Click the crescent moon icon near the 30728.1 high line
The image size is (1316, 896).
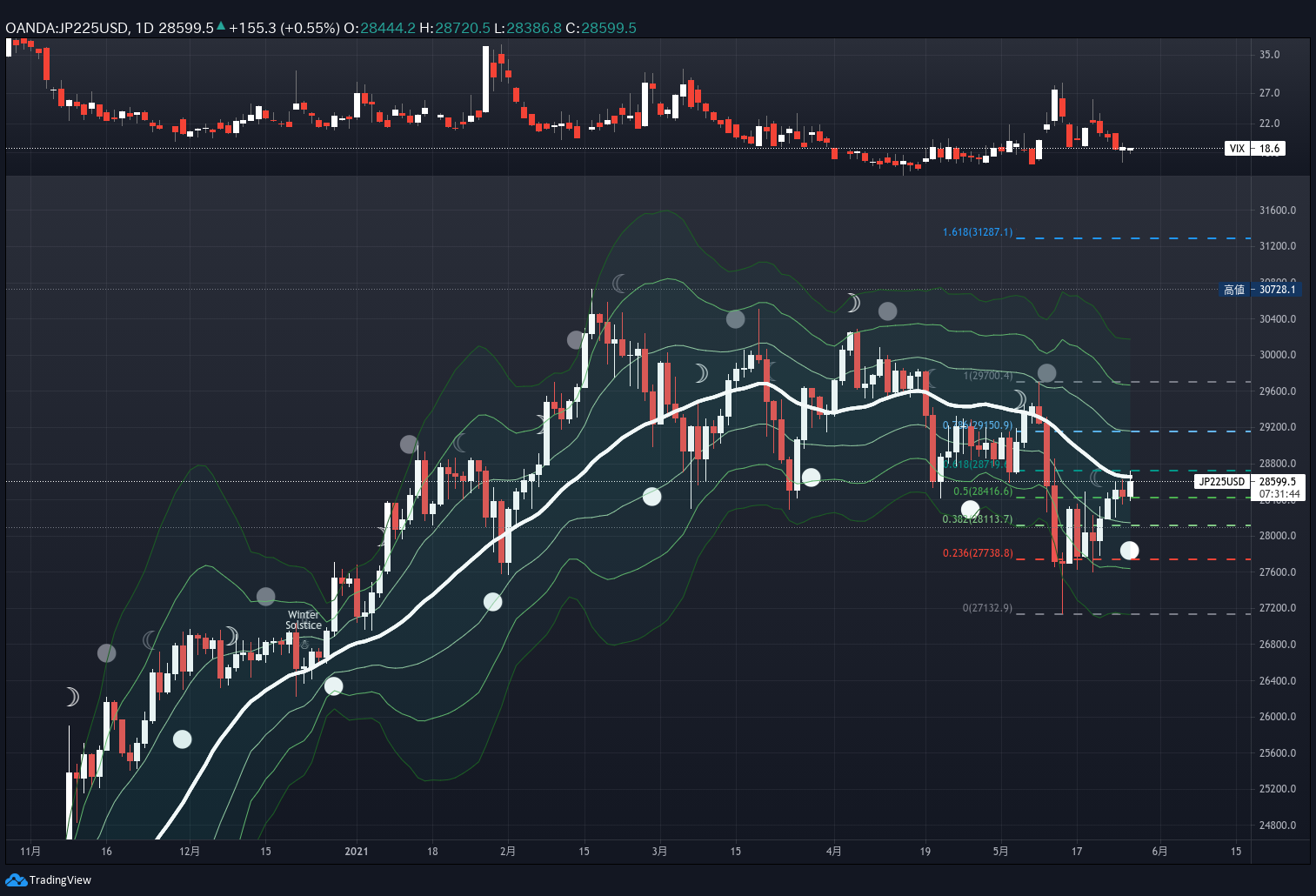click(619, 283)
